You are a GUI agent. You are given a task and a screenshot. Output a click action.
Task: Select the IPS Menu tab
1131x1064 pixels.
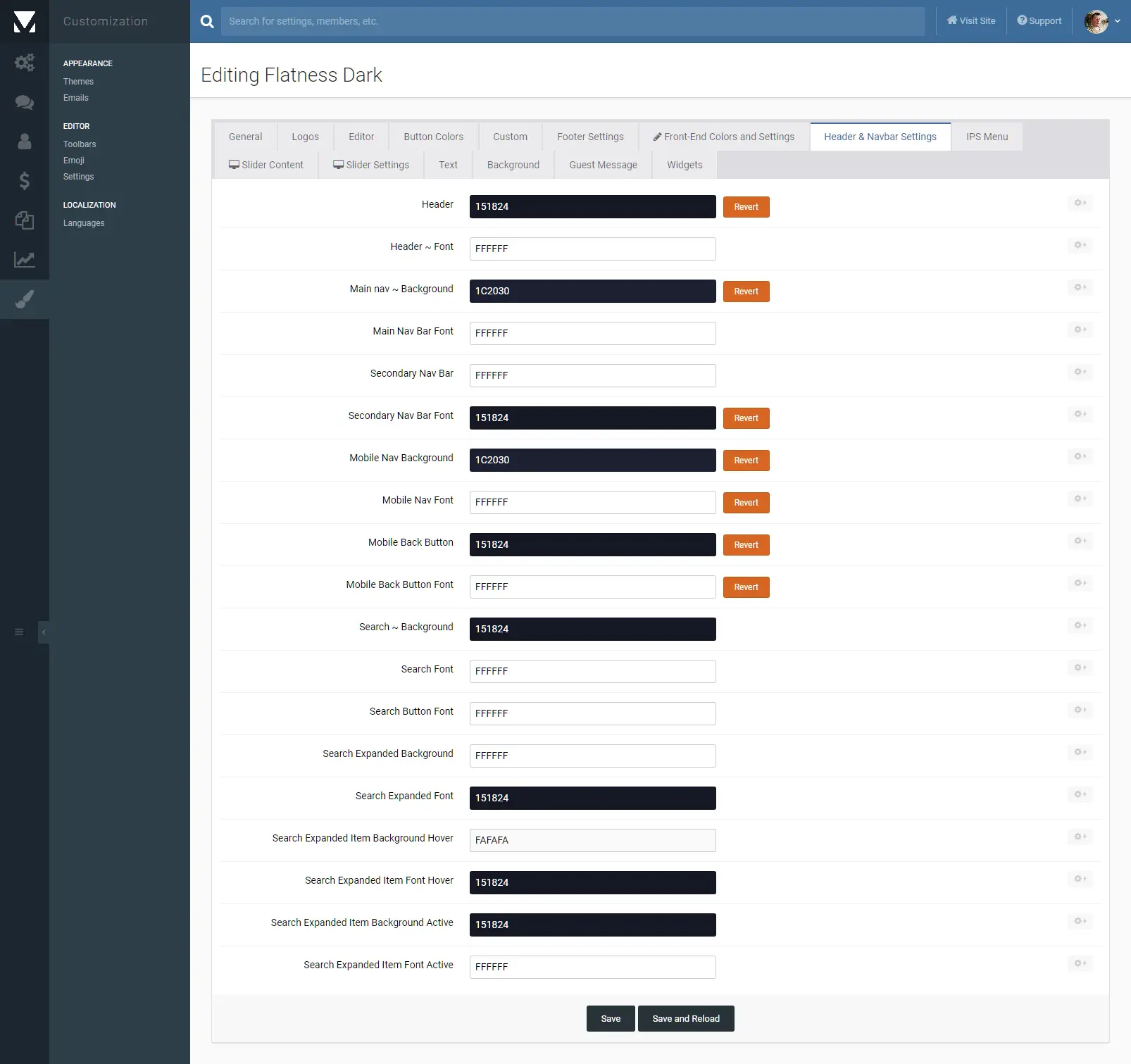click(x=987, y=137)
